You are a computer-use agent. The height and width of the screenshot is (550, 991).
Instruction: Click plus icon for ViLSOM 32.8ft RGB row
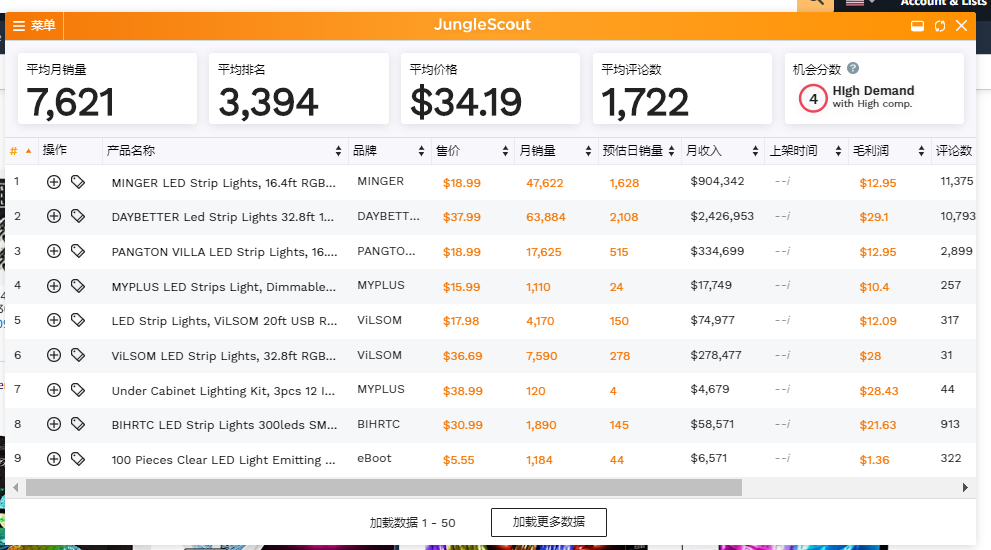[54, 355]
